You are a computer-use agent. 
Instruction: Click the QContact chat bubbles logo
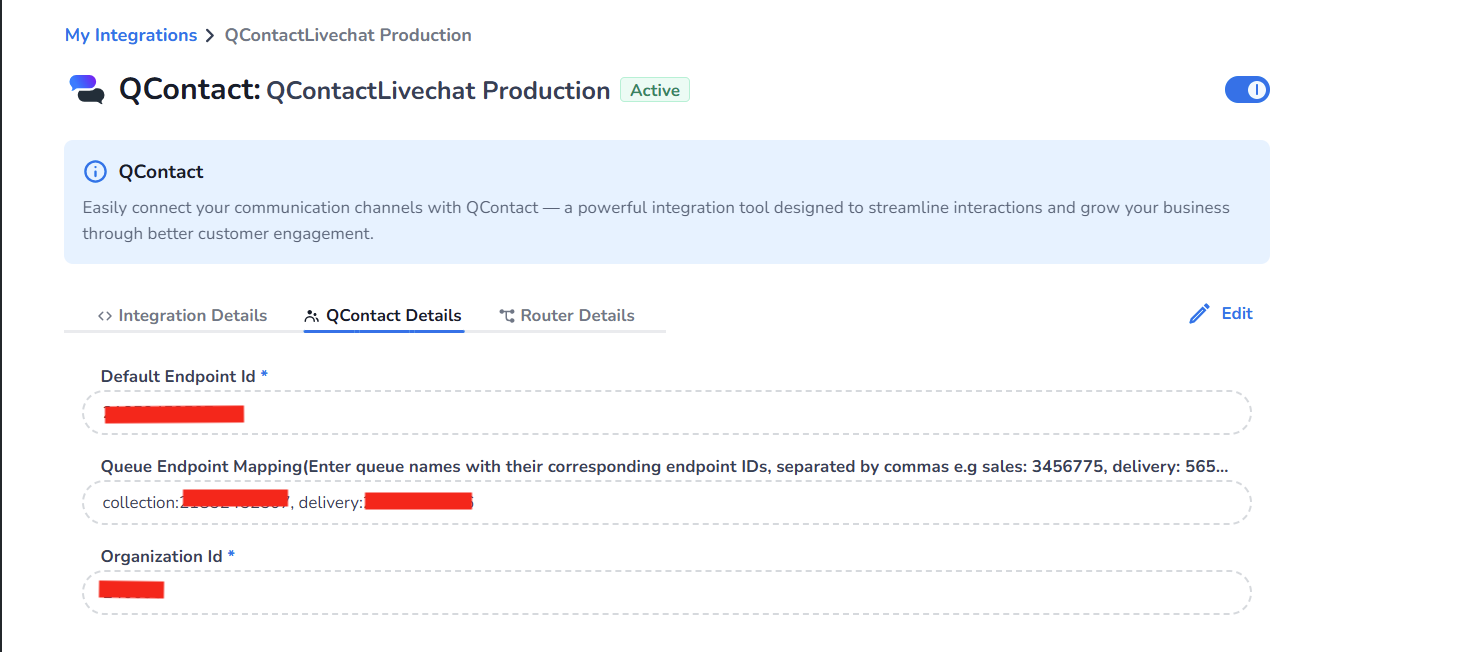87,90
